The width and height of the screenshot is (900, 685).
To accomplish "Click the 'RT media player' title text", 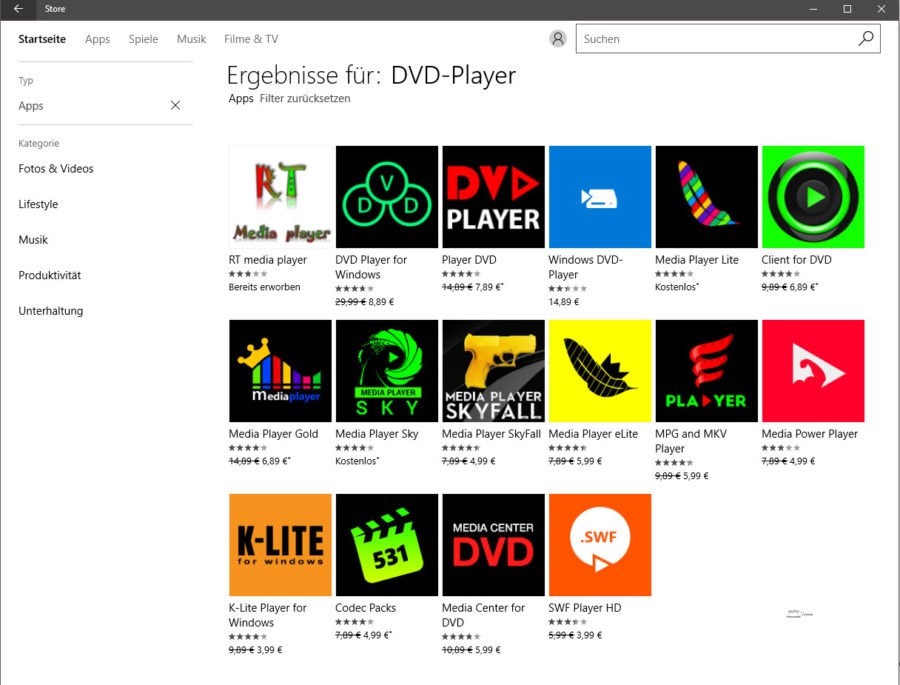I will click(267, 260).
